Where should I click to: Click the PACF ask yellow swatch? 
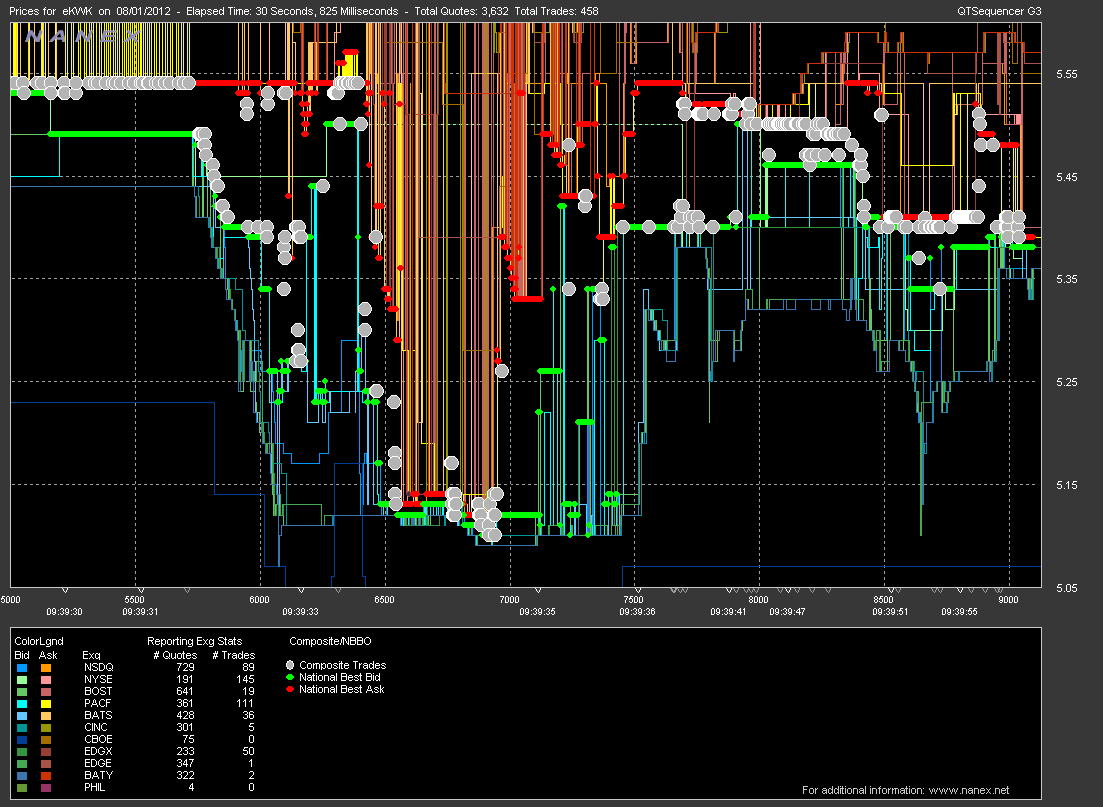[x=46, y=703]
